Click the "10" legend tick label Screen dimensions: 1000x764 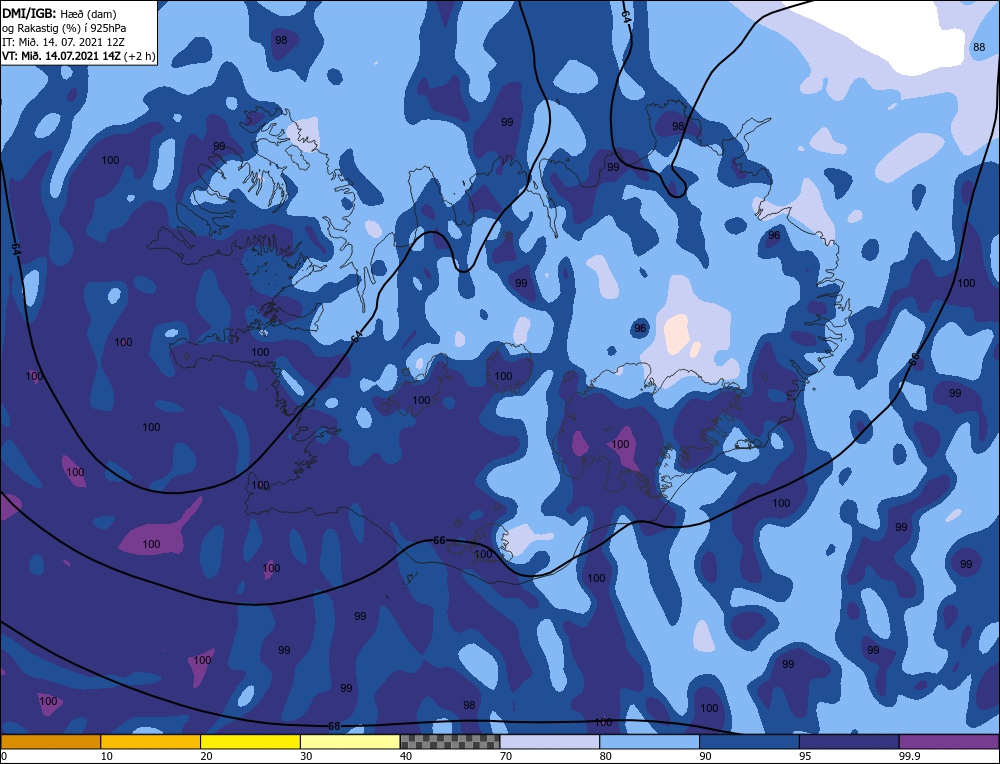[107, 756]
